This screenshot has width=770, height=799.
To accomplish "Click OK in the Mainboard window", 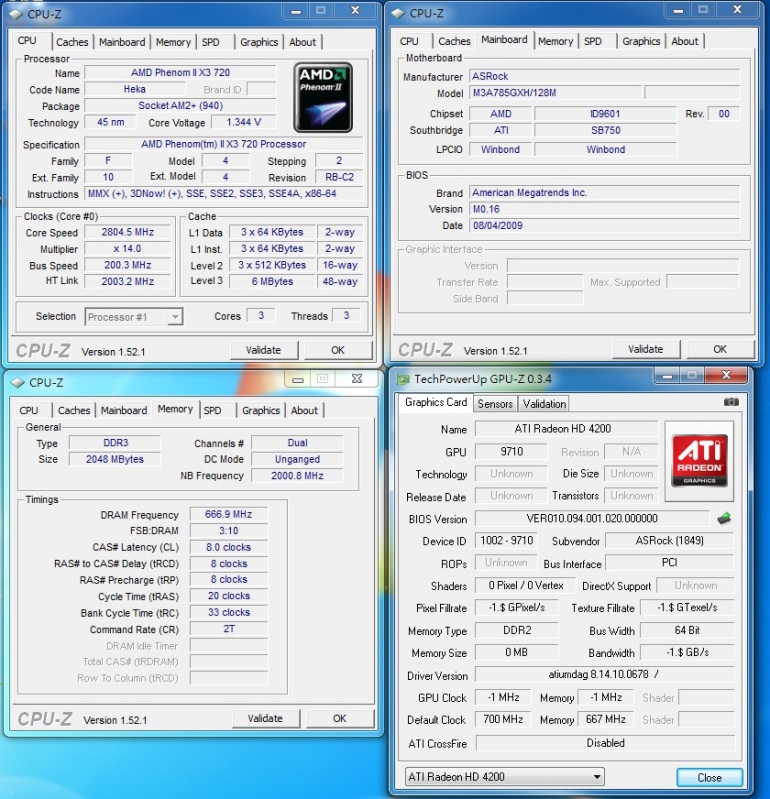I will (720, 349).
